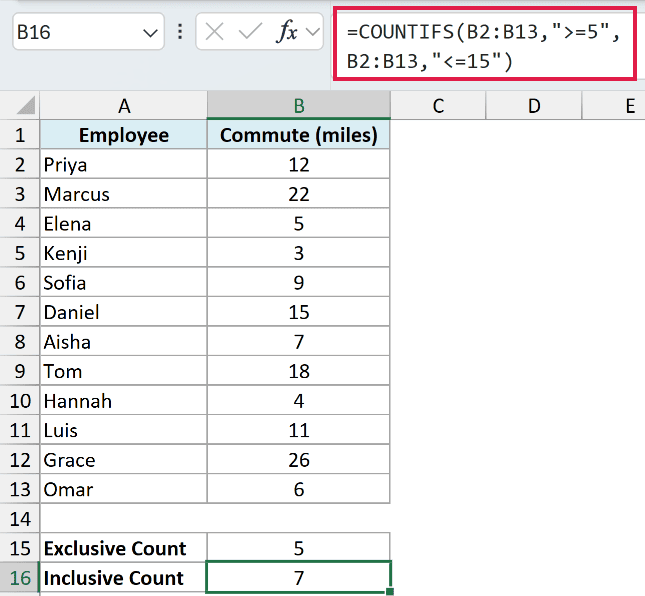
Task: Select the cell containing Hannah
Action: 124,401
